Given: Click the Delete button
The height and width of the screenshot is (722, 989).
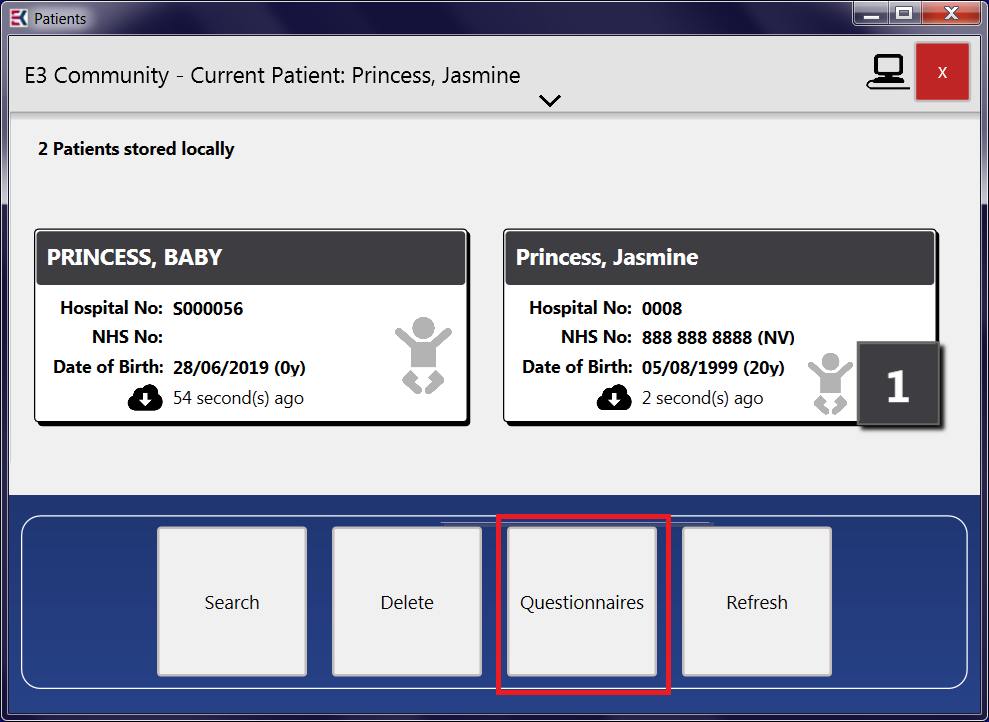Looking at the screenshot, I should pyautogui.click(x=407, y=602).
